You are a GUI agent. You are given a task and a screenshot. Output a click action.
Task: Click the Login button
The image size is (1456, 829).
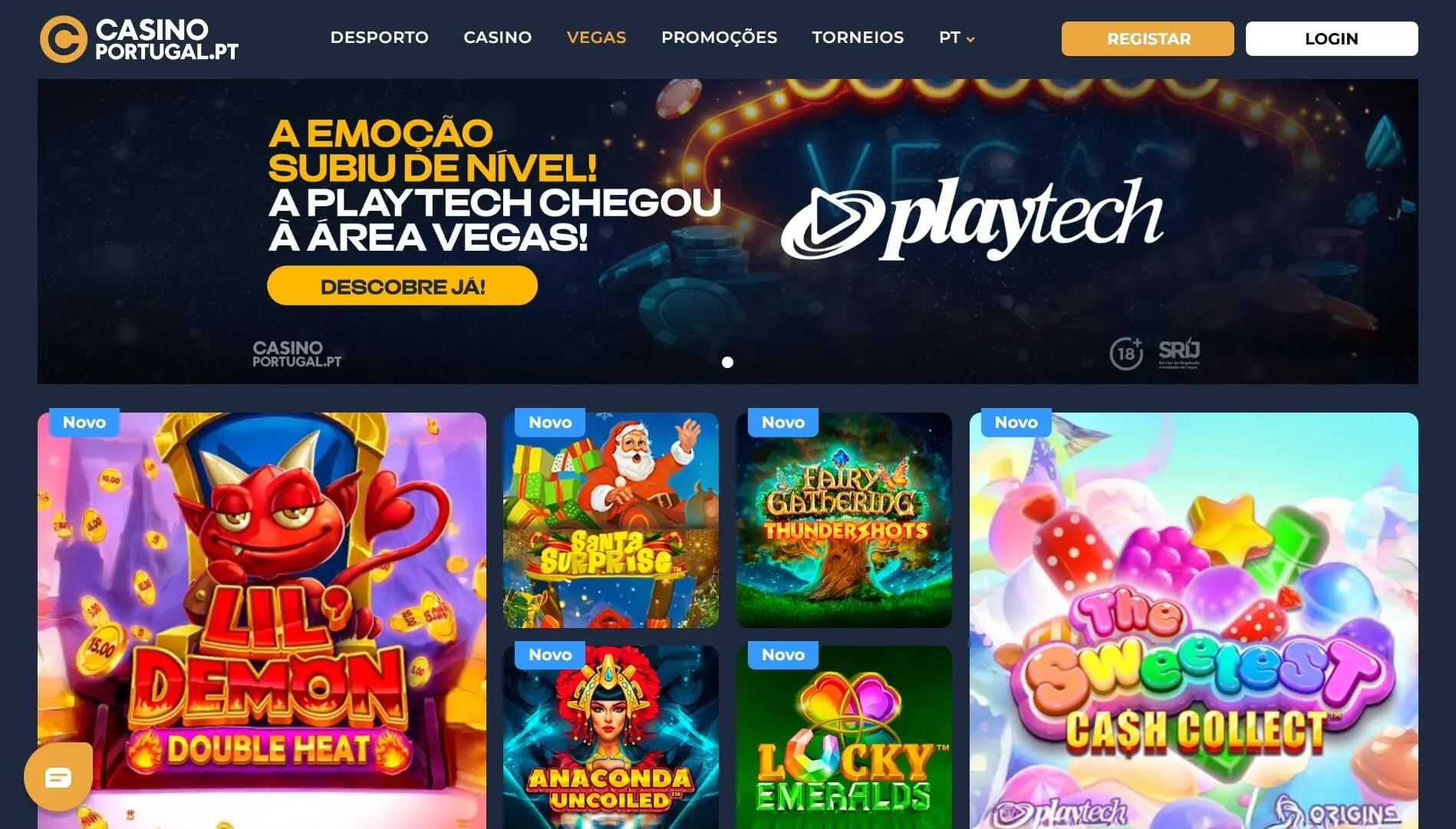(1332, 38)
